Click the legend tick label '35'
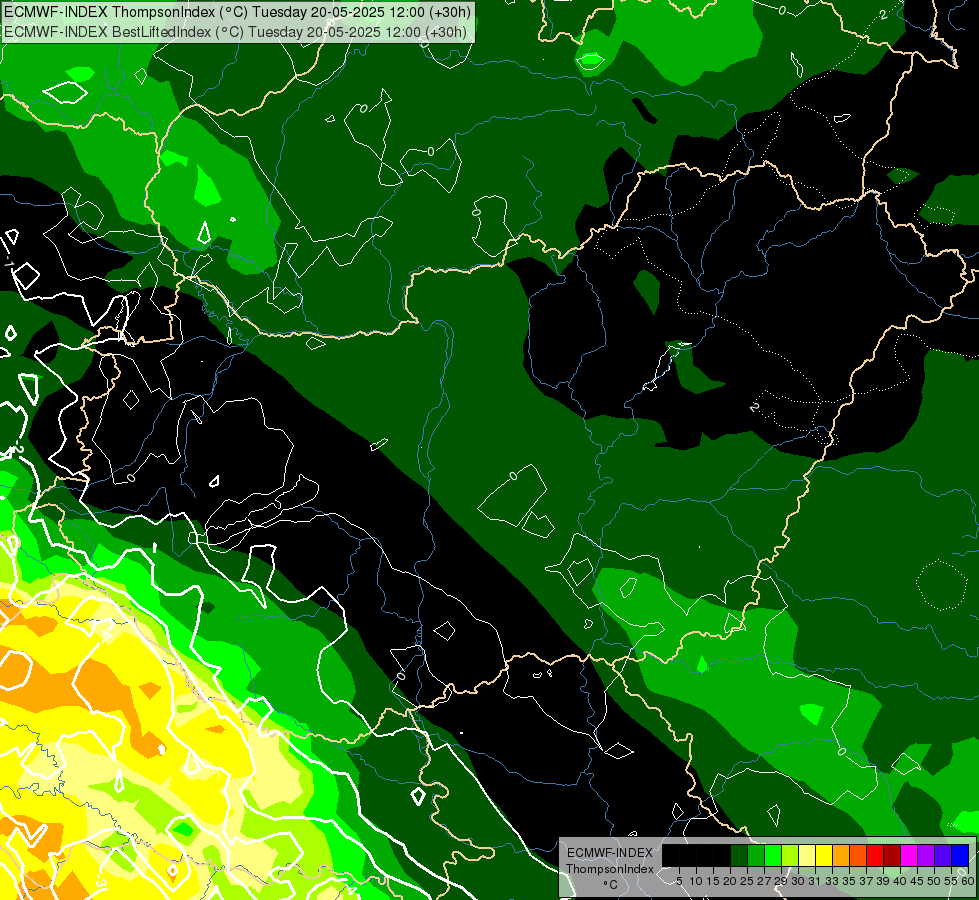 (x=850, y=881)
